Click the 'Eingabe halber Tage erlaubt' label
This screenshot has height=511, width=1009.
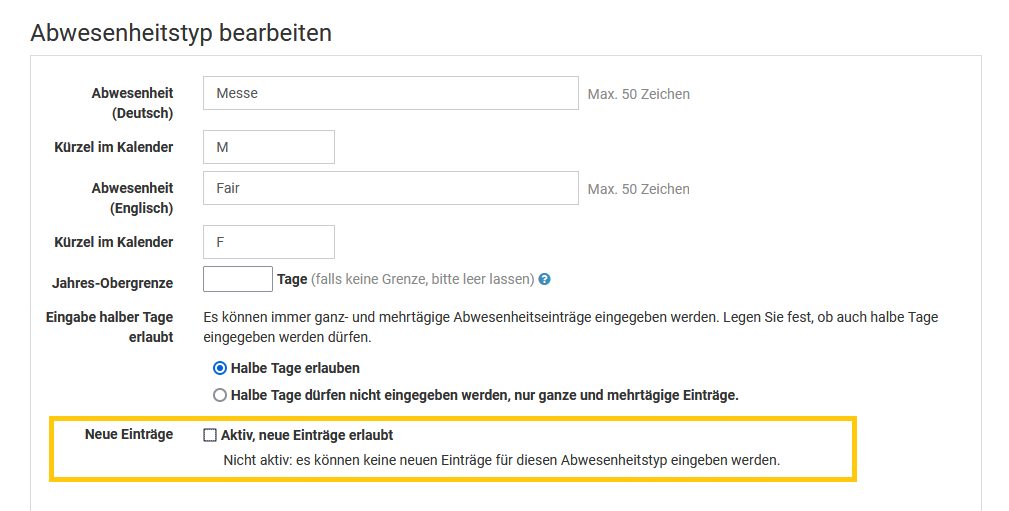tap(110, 327)
